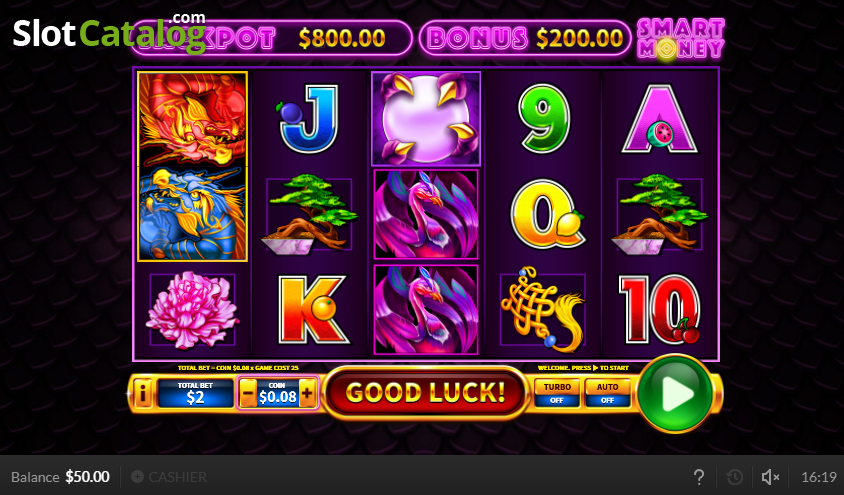
Task: Unmute the game sound speaker icon
Action: tap(770, 477)
